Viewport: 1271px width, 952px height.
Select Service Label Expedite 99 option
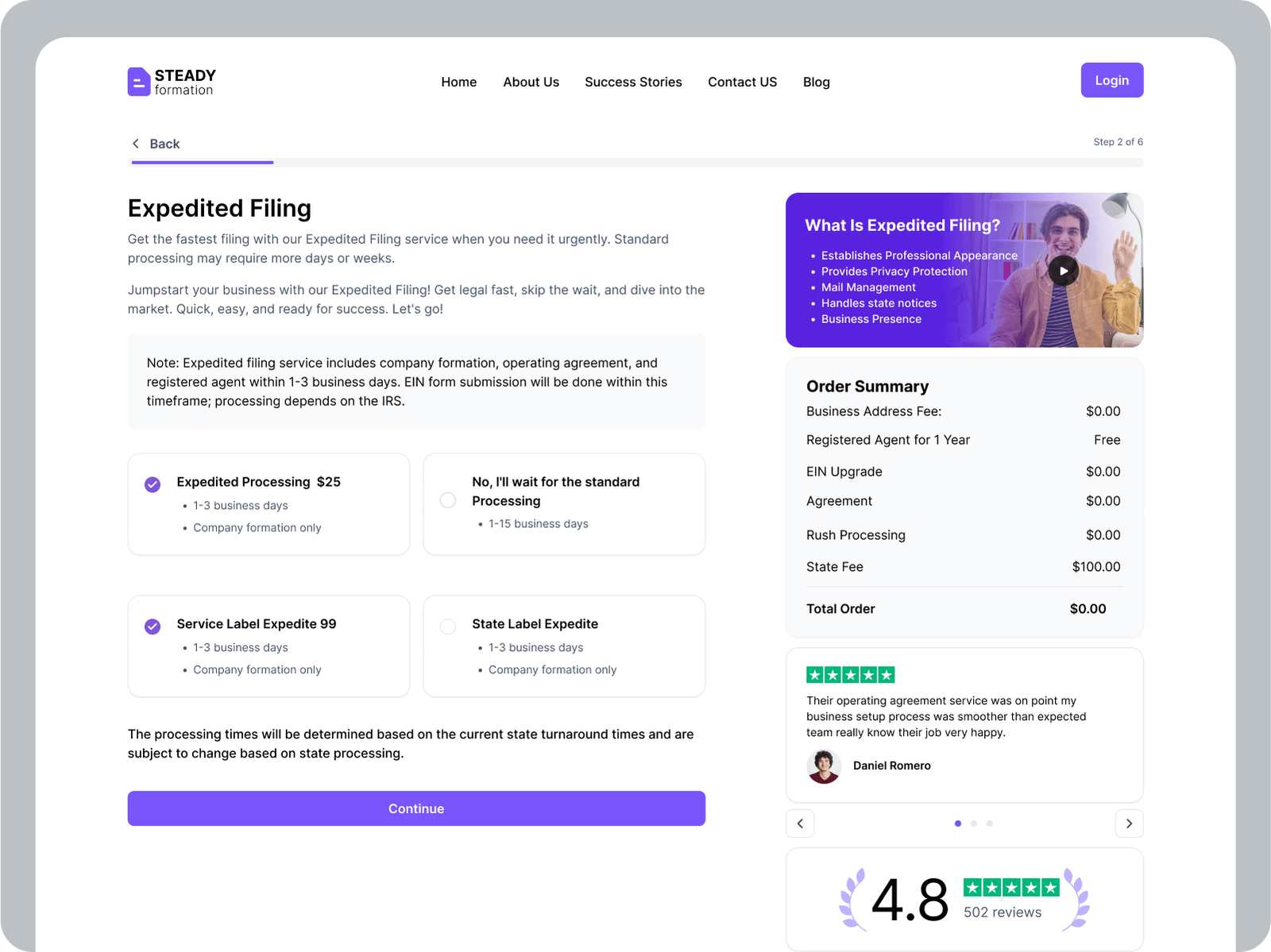point(153,626)
